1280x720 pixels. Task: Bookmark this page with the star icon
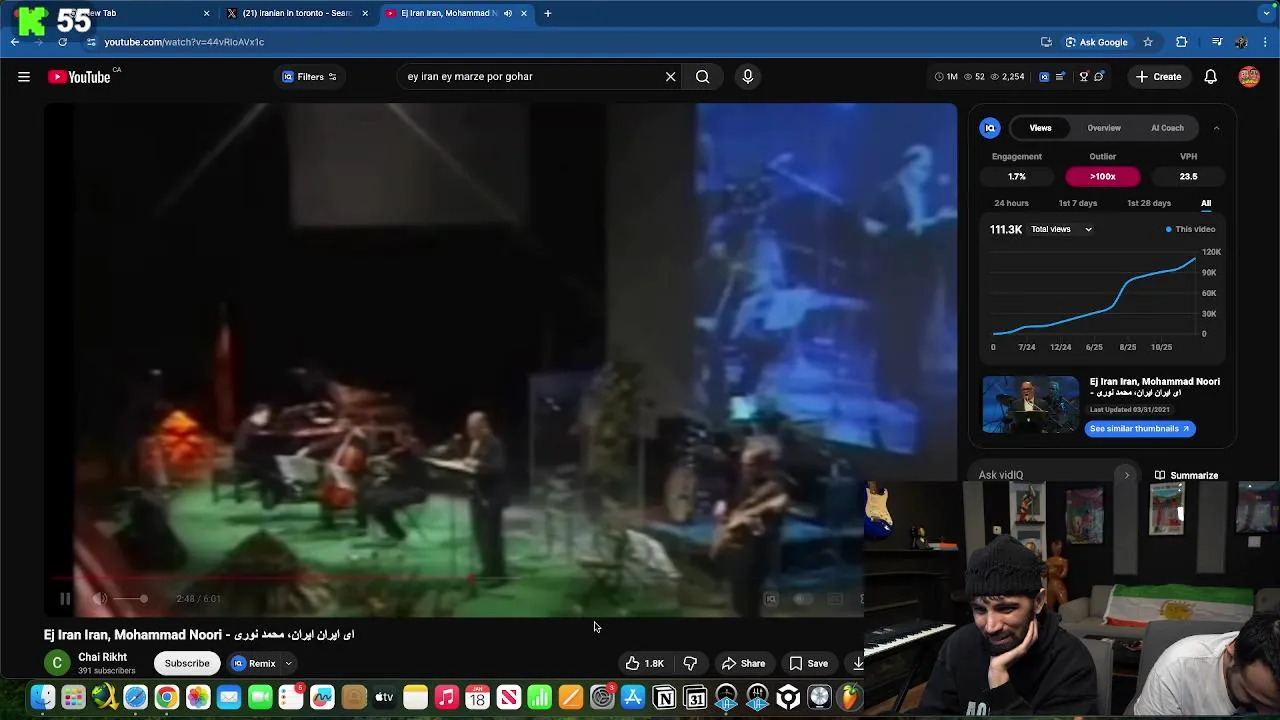tap(1148, 42)
